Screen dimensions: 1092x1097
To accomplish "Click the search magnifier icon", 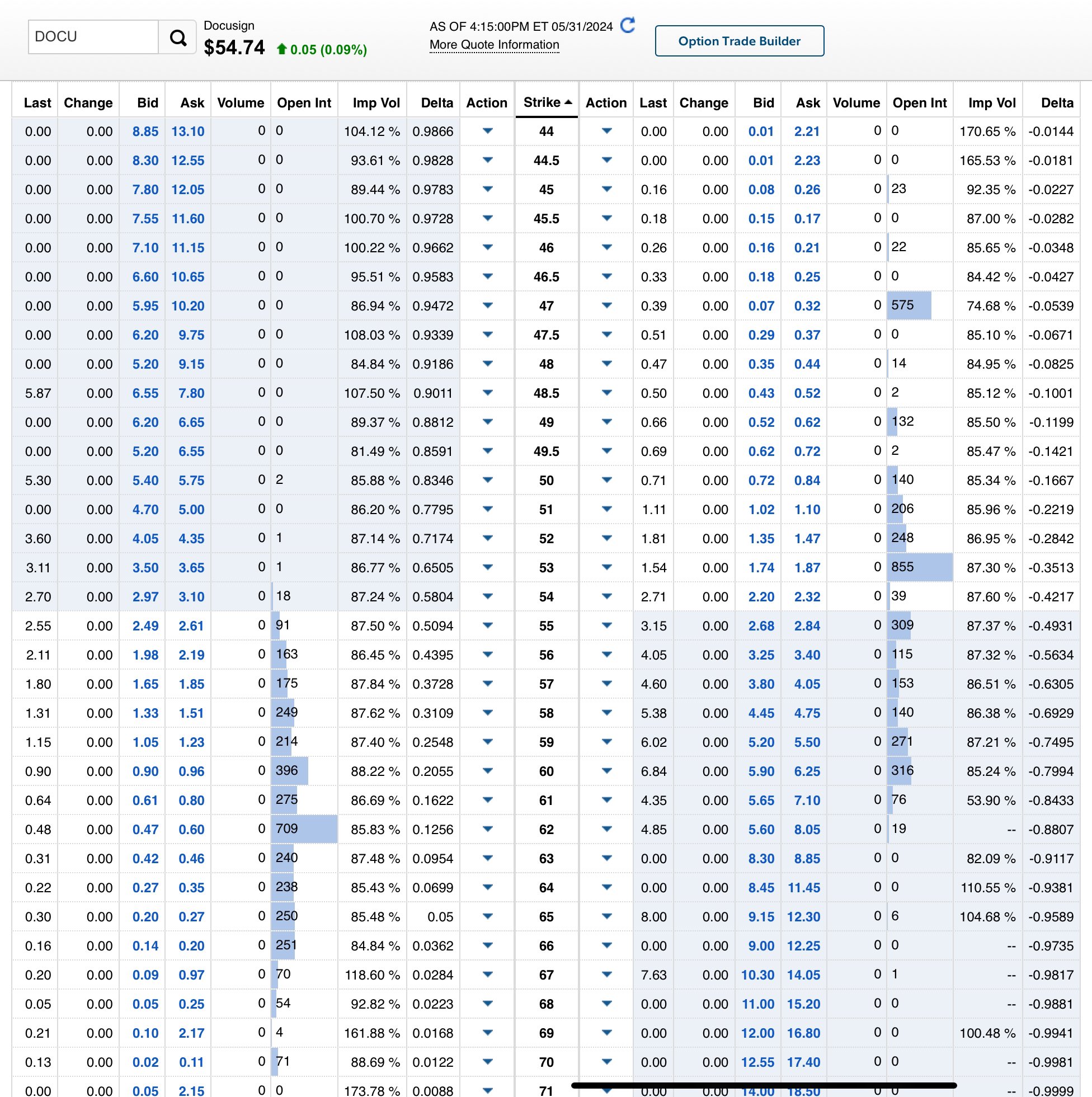I will [x=178, y=37].
